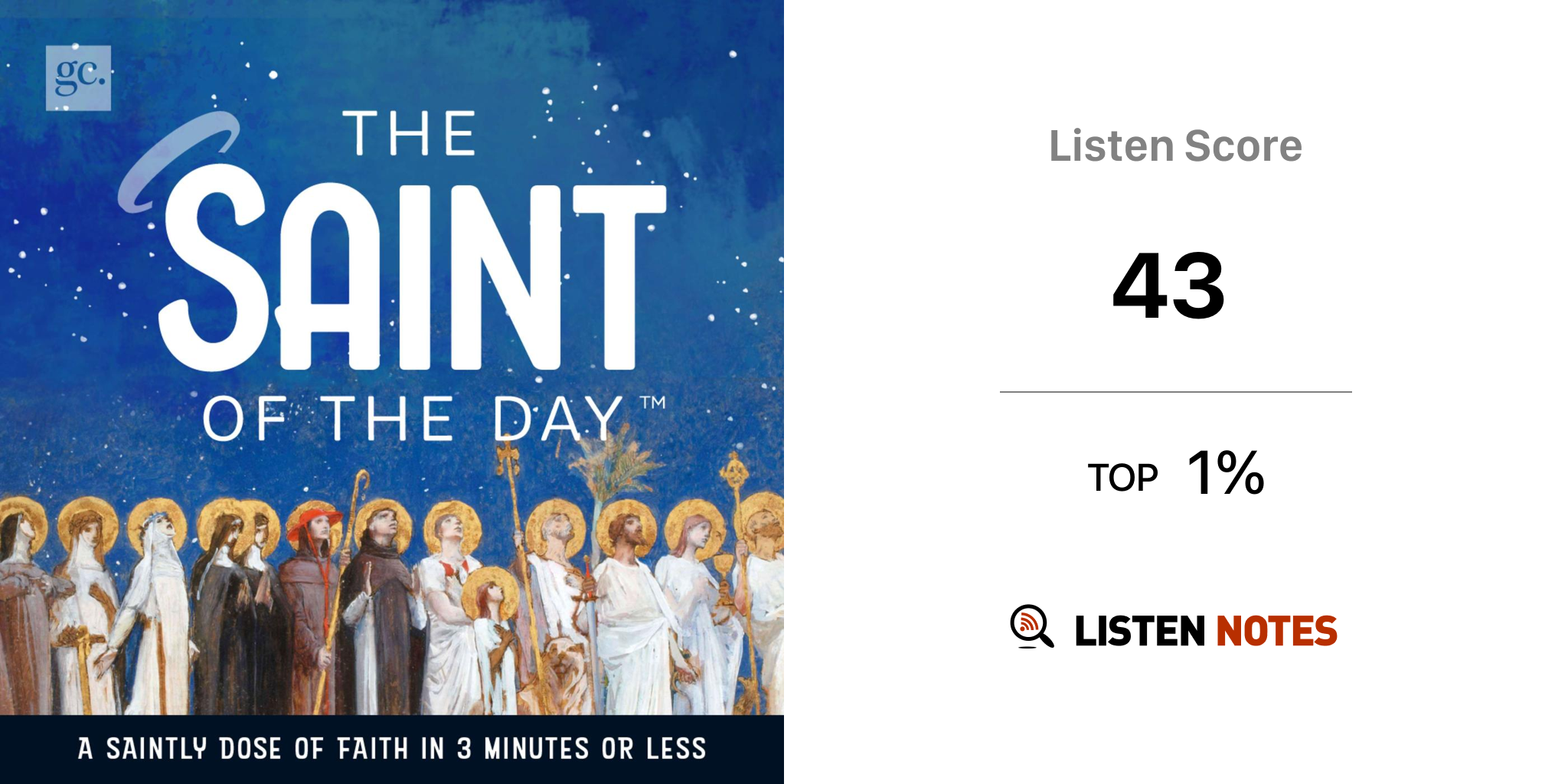Click the gc. logo badge
This screenshot has width=1568, height=784.
(78, 77)
